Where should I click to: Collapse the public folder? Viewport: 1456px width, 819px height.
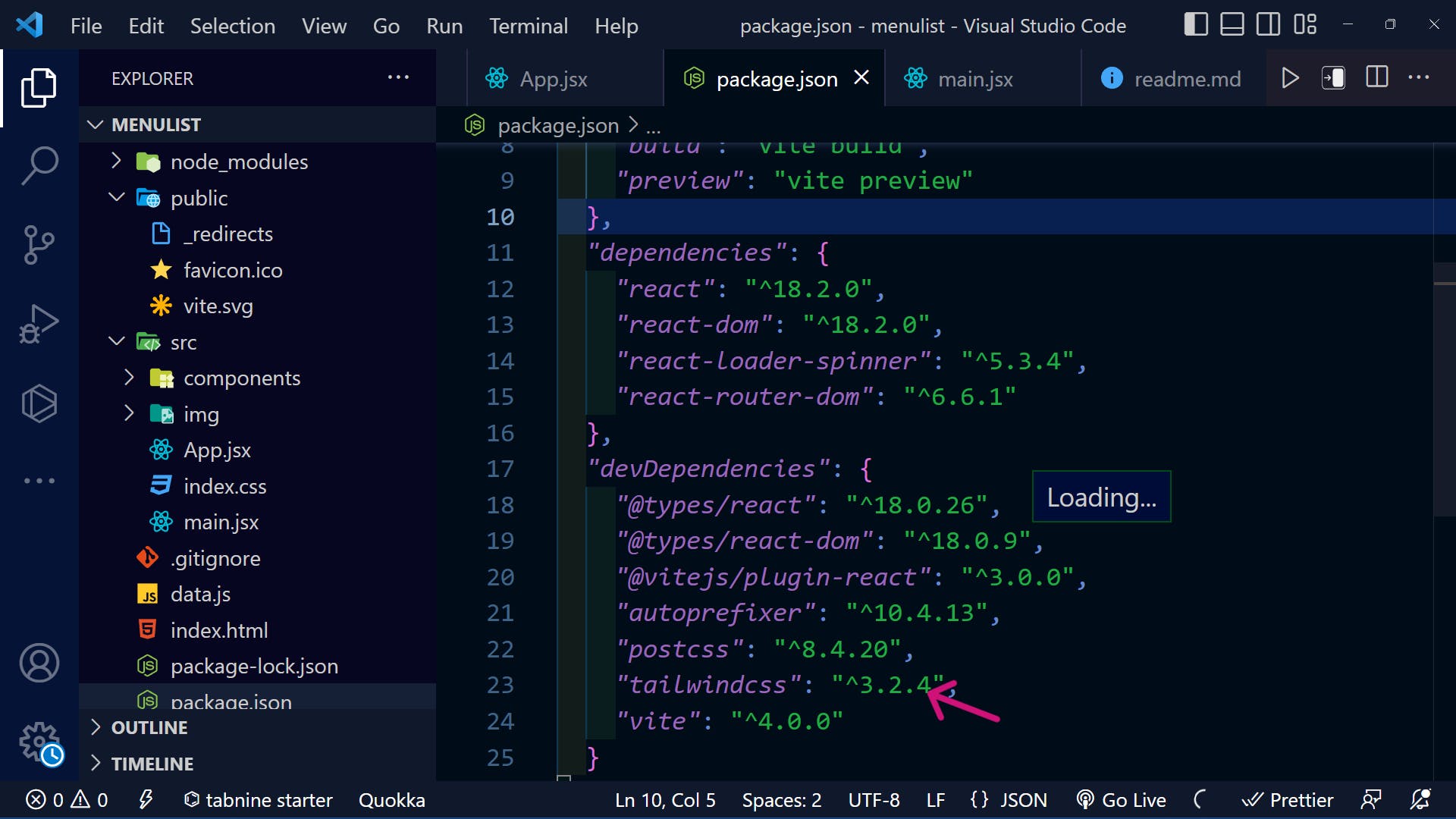tap(116, 197)
